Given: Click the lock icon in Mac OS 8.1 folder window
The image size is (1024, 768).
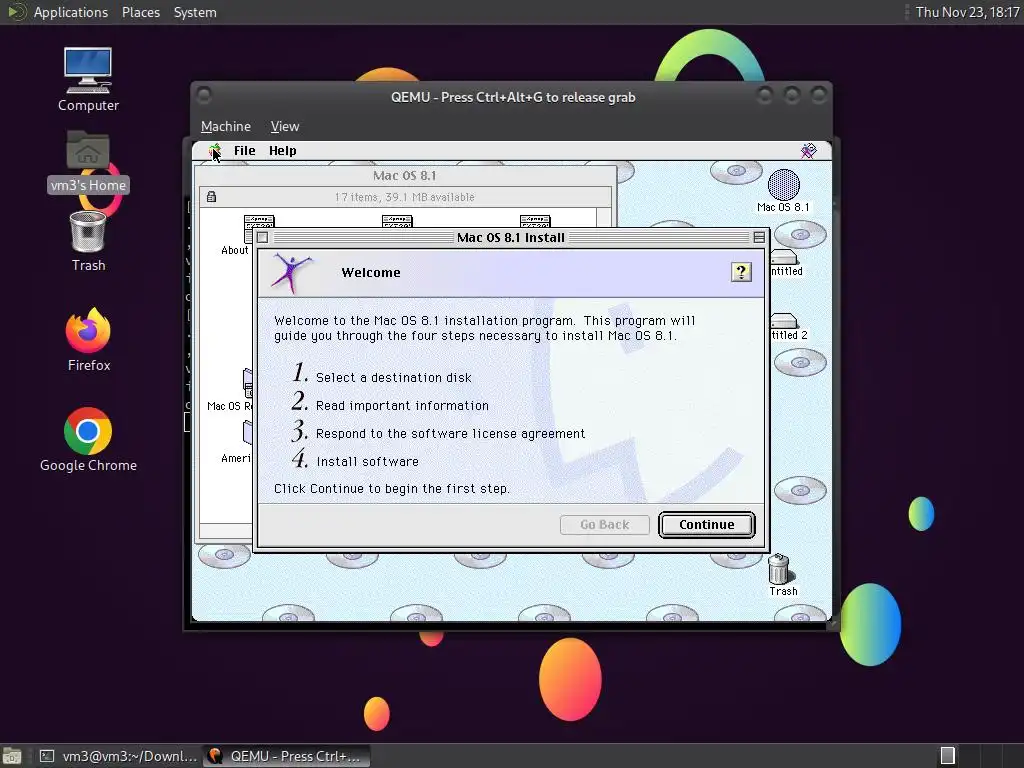Looking at the screenshot, I should [212, 197].
